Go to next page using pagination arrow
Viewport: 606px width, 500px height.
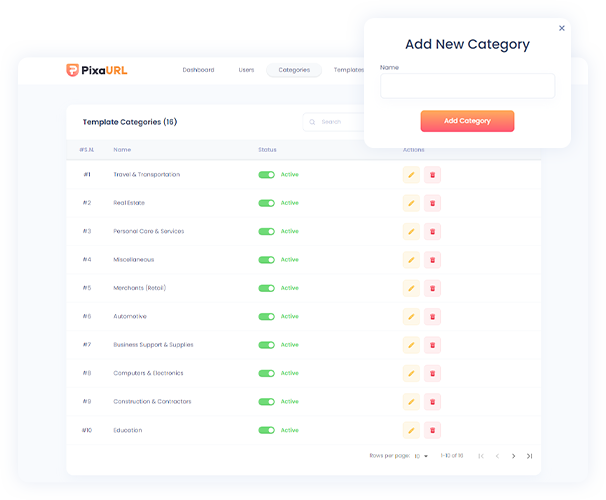tap(514, 456)
